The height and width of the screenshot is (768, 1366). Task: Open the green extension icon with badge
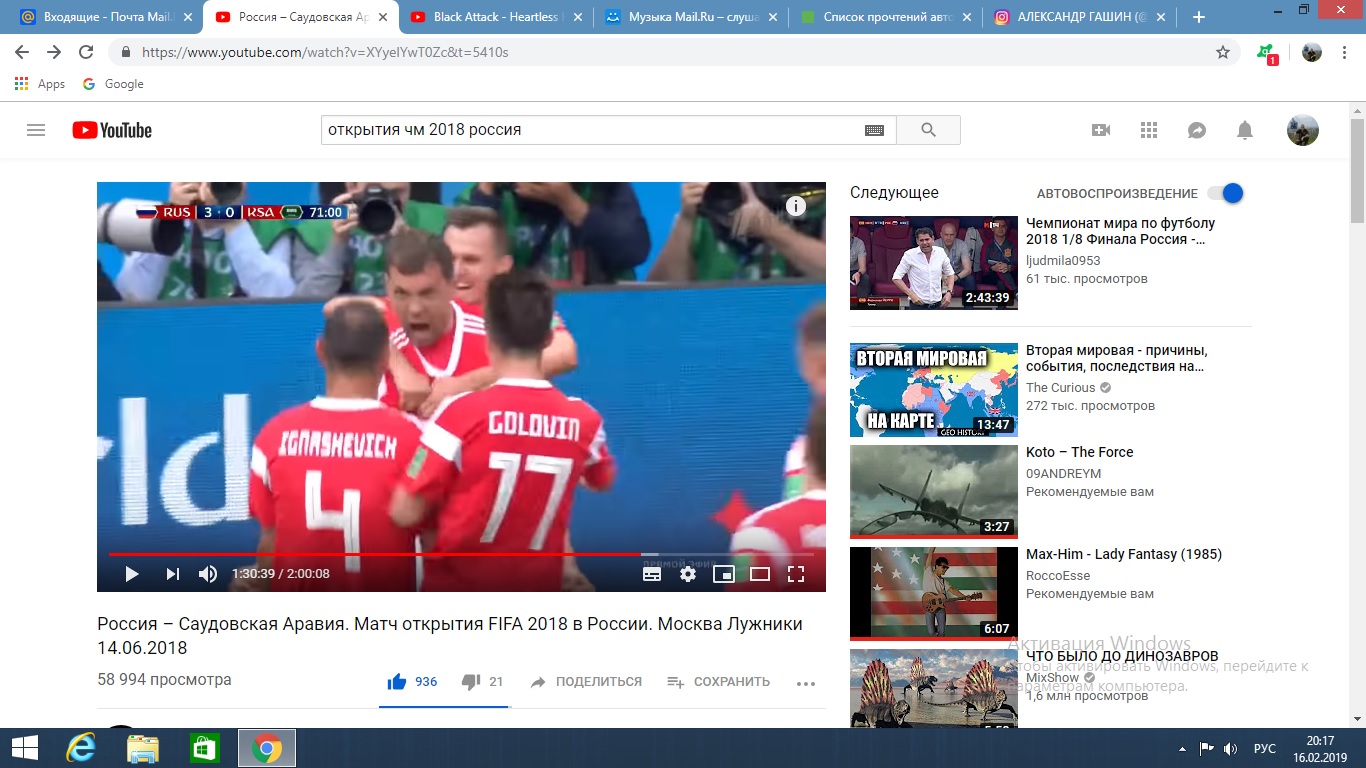pyautogui.click(x=1268, y=53)
